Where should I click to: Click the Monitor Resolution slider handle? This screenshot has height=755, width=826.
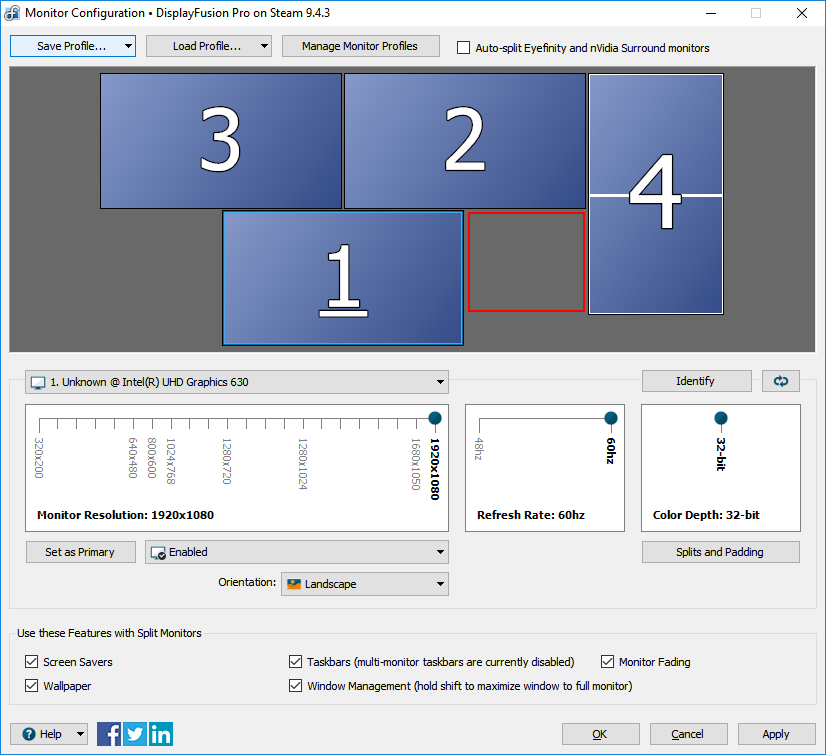pos(435,418)
